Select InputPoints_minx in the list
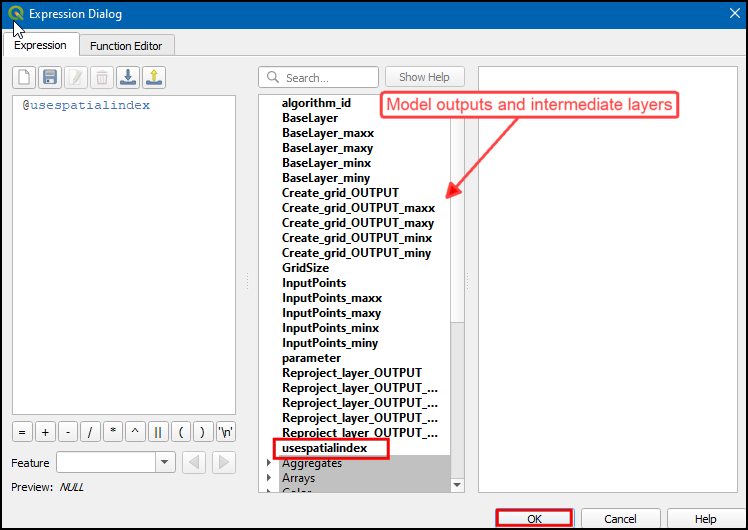Image resolution: width=748 pixels, height=530 pixels. [x=331, y=328]
